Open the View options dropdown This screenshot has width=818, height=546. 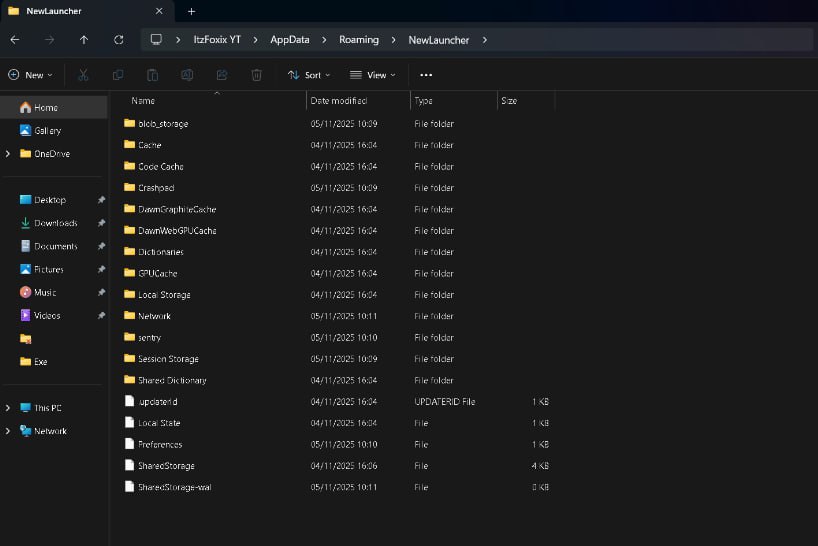click(x=373, y=75)
